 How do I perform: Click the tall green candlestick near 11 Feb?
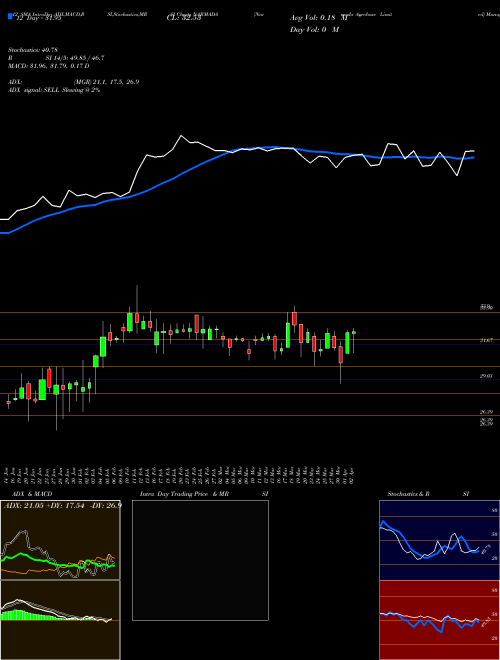click(x=130, y=322)
